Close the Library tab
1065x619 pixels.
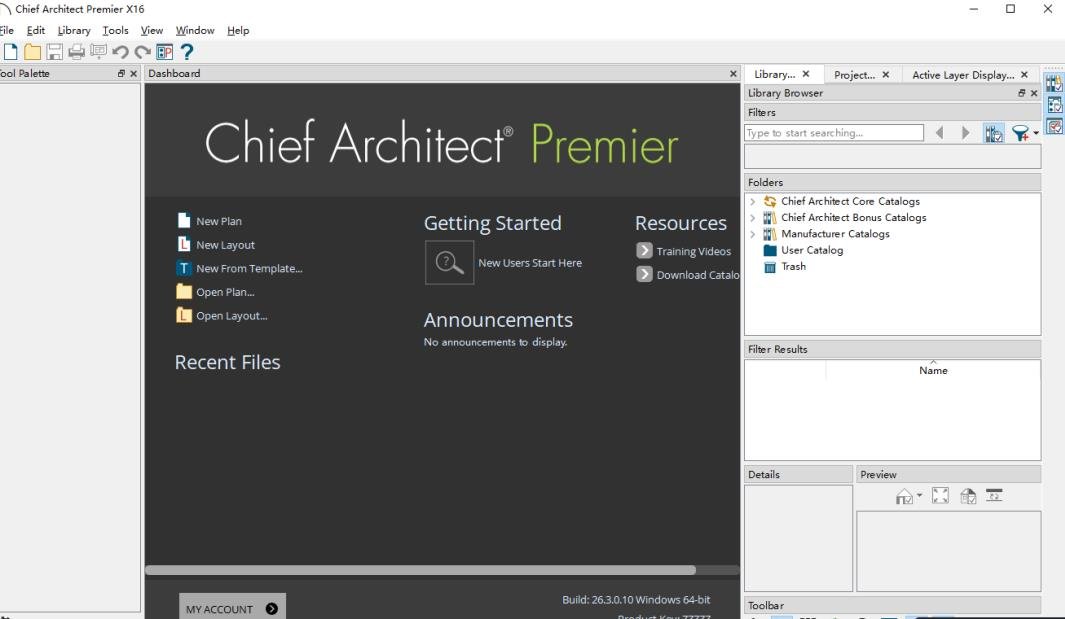point(806,74)
